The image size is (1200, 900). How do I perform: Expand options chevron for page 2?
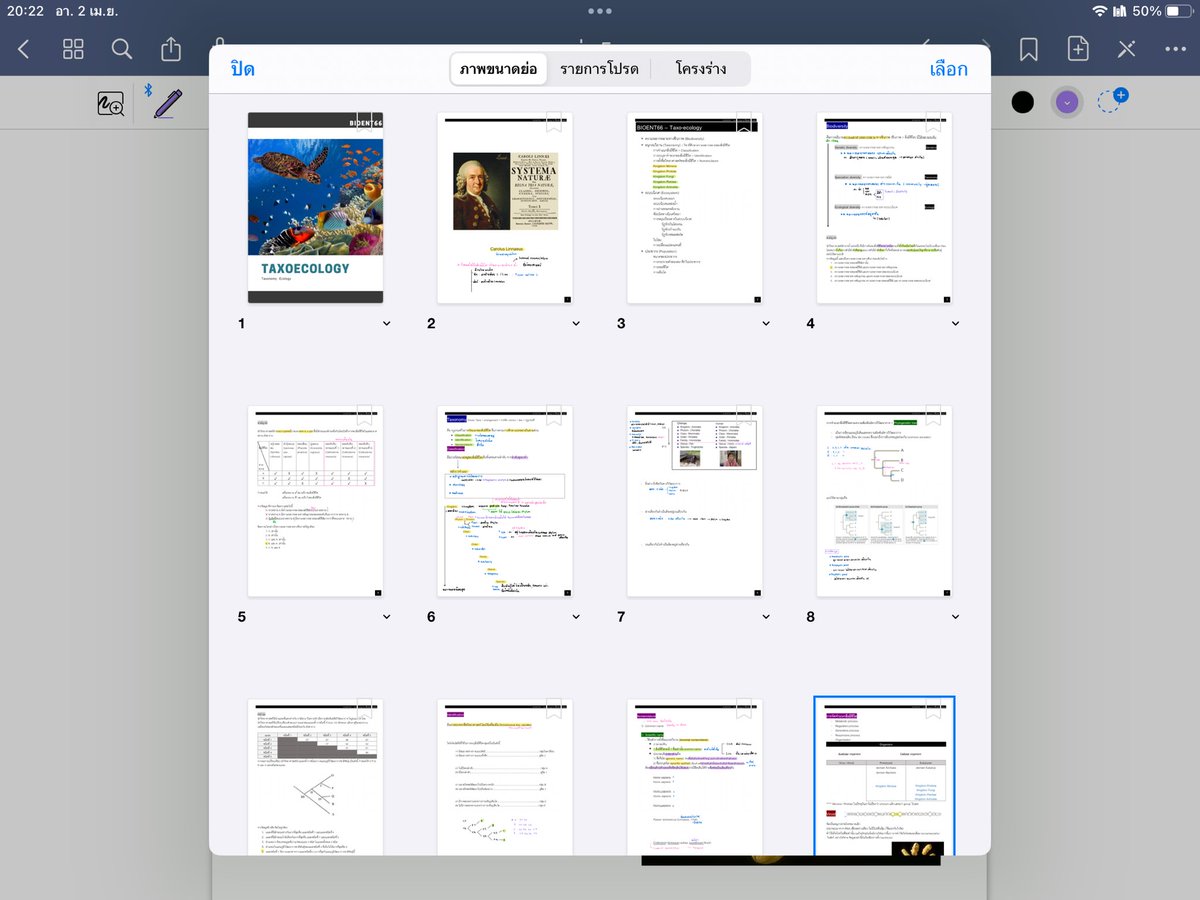[x=576, y=323]
